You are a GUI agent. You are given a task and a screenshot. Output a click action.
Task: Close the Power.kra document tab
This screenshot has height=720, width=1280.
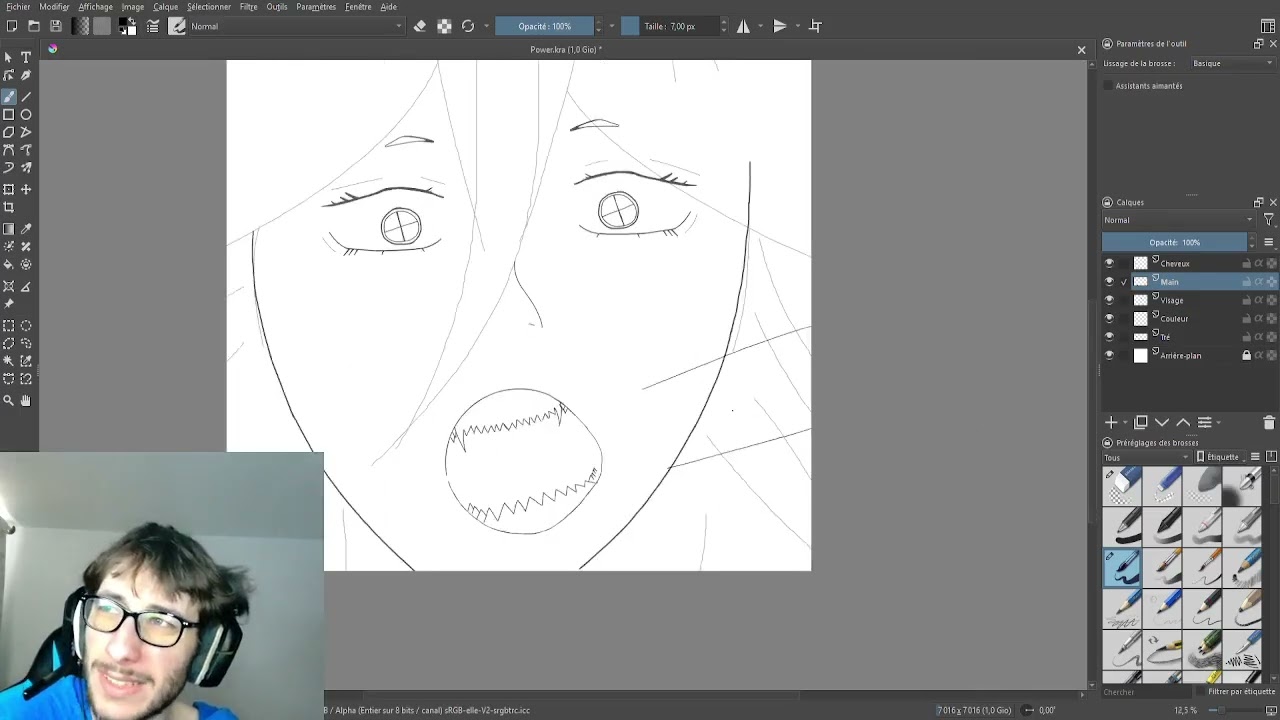click(1081, 50)
